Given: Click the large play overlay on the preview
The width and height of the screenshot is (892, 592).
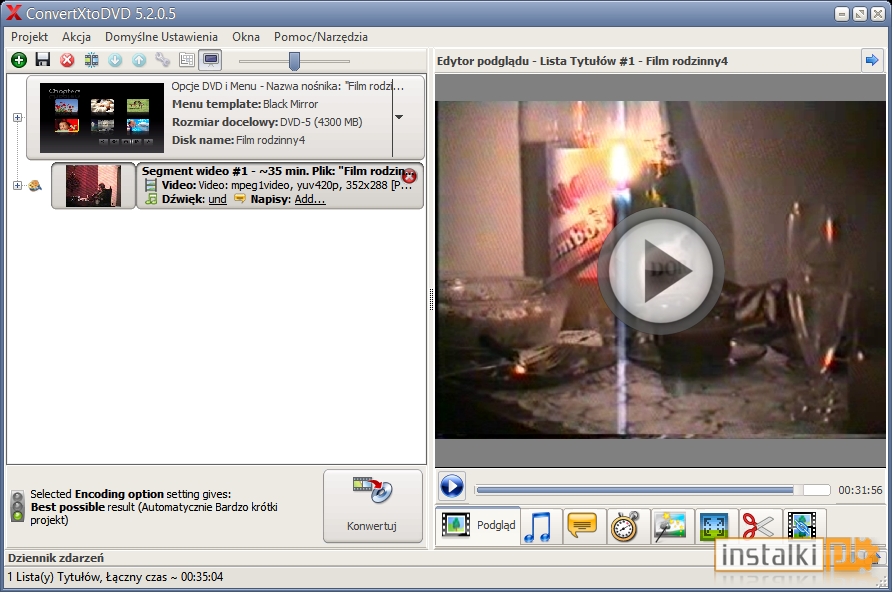Looking at the screenshot, I should 660,271.
